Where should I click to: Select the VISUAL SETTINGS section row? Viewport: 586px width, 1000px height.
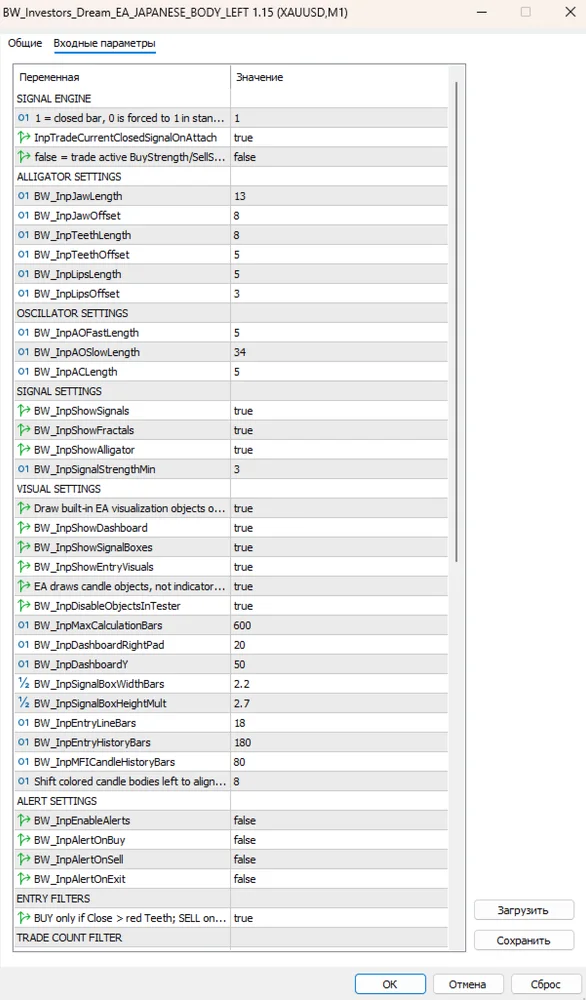231,489
